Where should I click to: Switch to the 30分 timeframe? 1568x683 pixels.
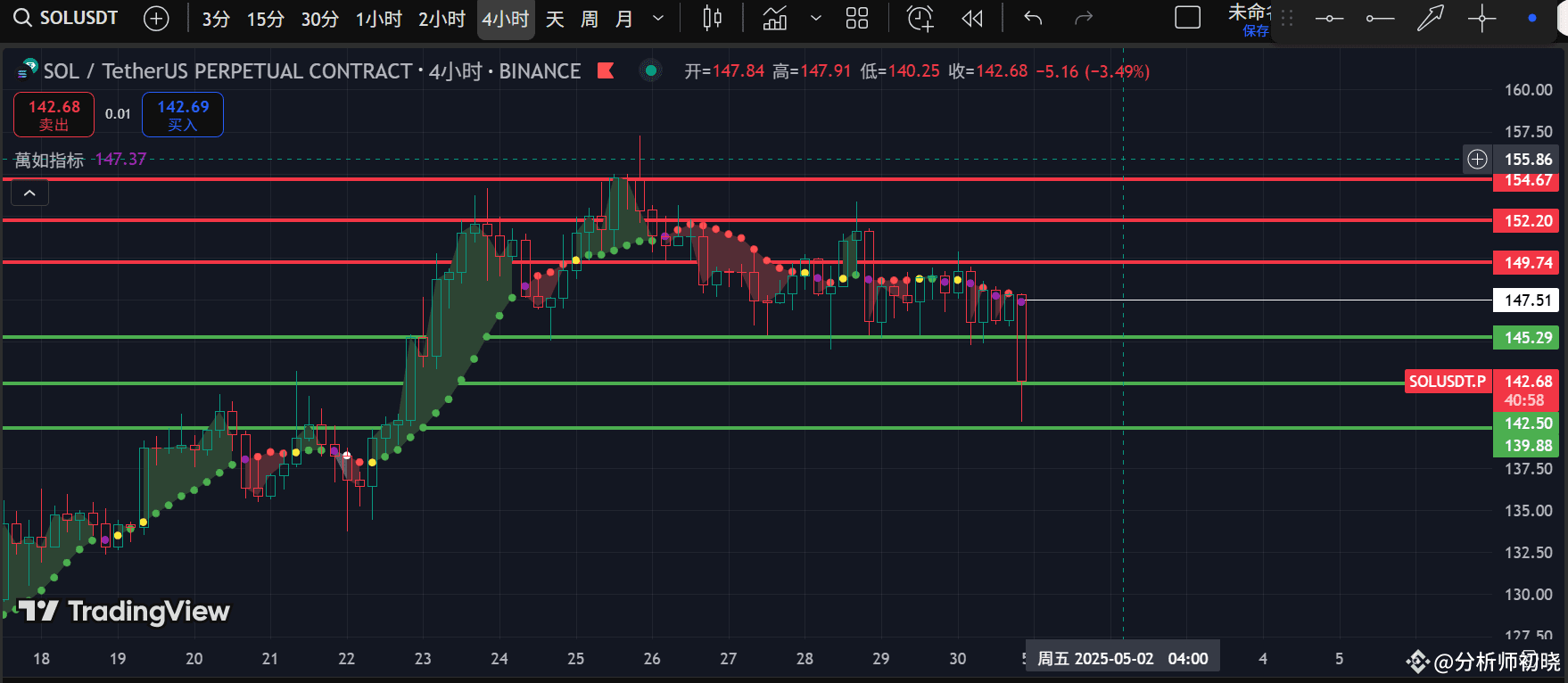tap(320, 19)
